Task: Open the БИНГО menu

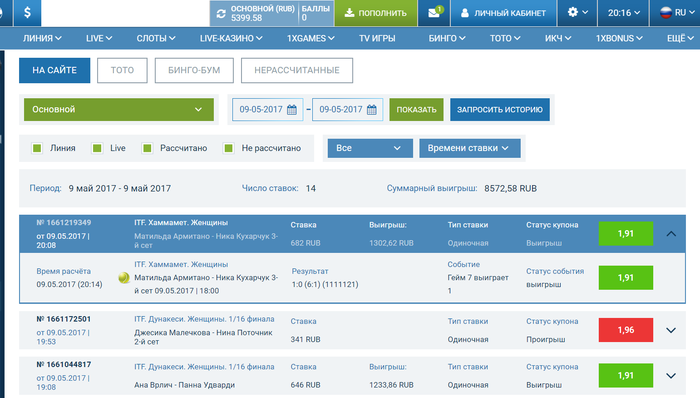Action: (x=447, y=38)
